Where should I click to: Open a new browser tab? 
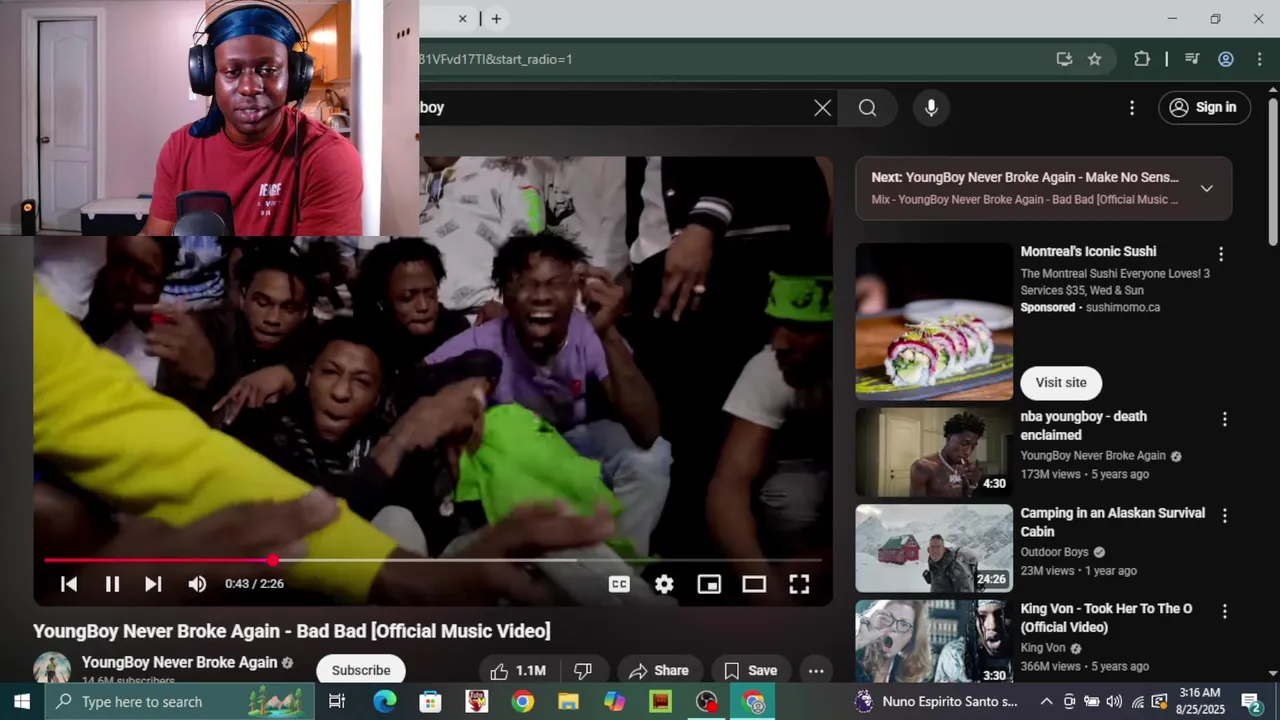(x=496, y=18)
